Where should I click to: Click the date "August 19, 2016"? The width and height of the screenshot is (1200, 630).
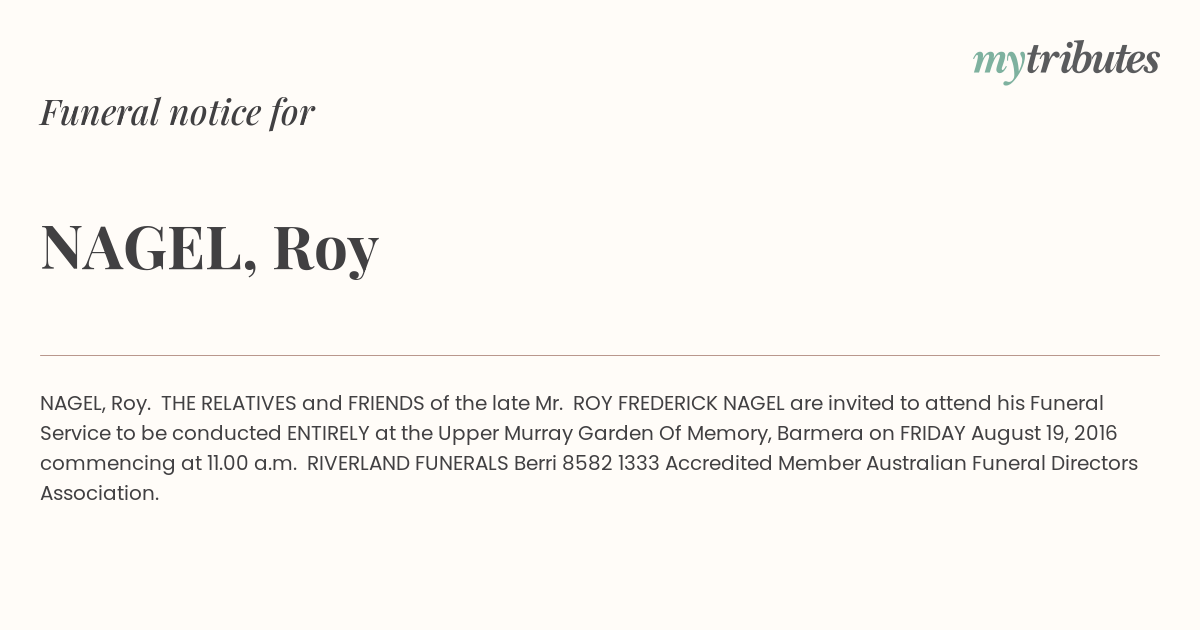tap(1044, 433)
